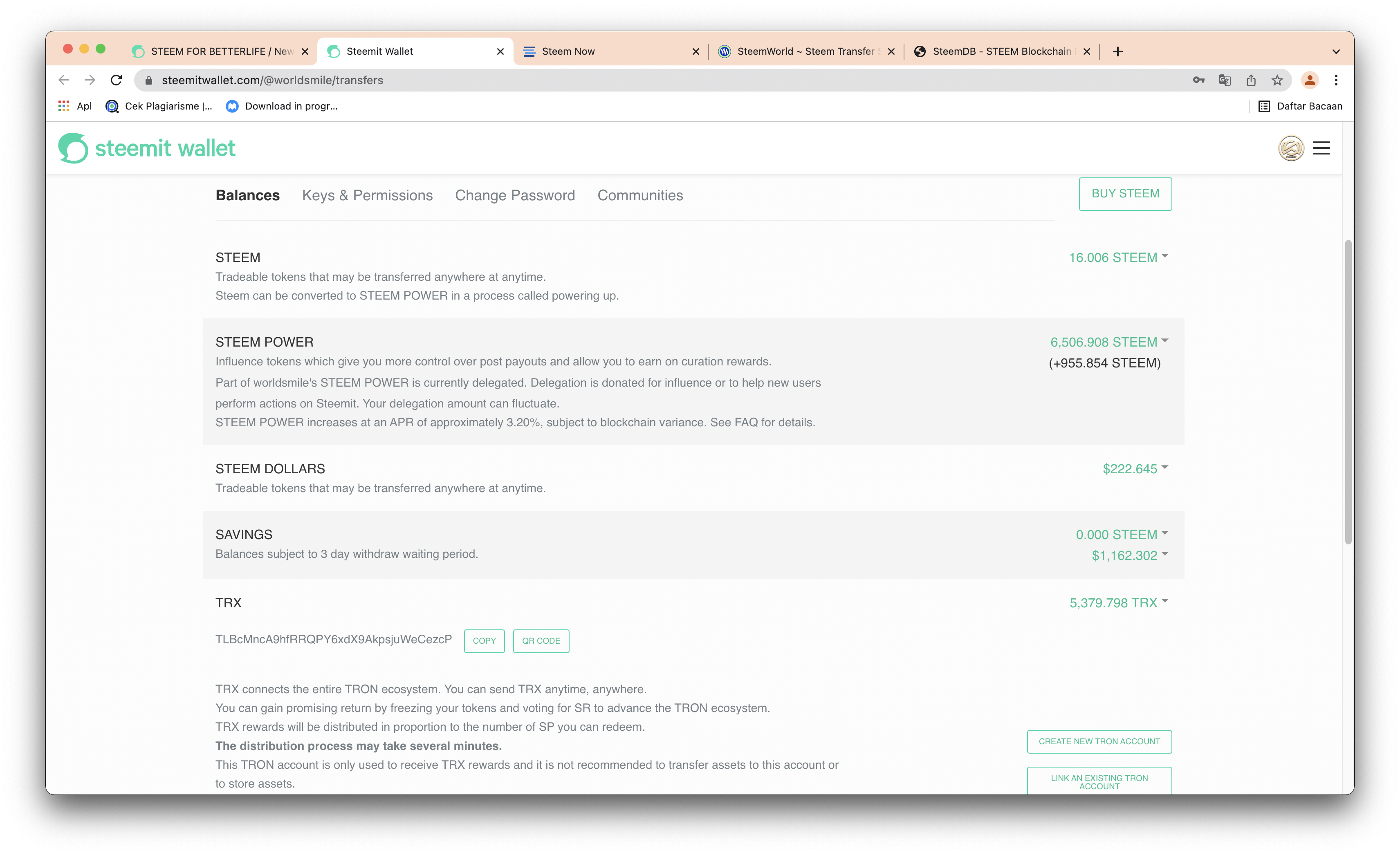Viewport: 1400px width, 855px height.
Task: Select the Balances tab
Action: point(248,195)
